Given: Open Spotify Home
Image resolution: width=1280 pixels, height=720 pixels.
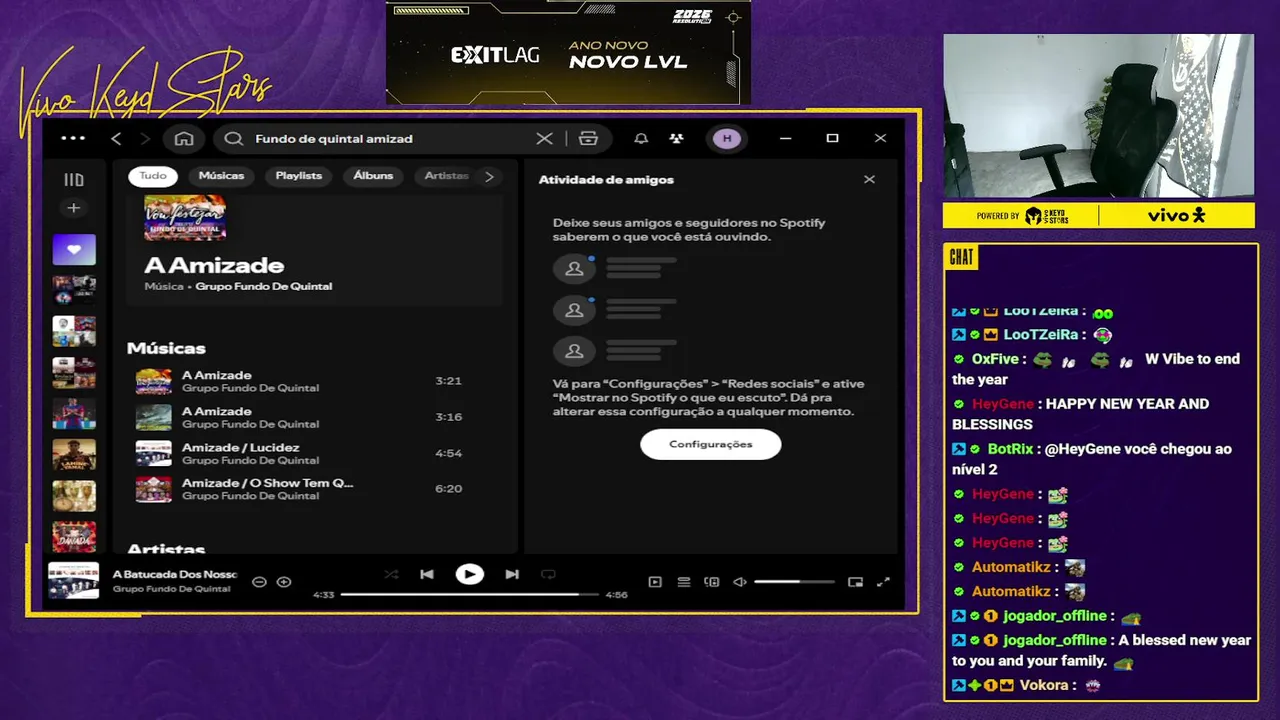Looking at the screenshot, I should tap(184, 138).
